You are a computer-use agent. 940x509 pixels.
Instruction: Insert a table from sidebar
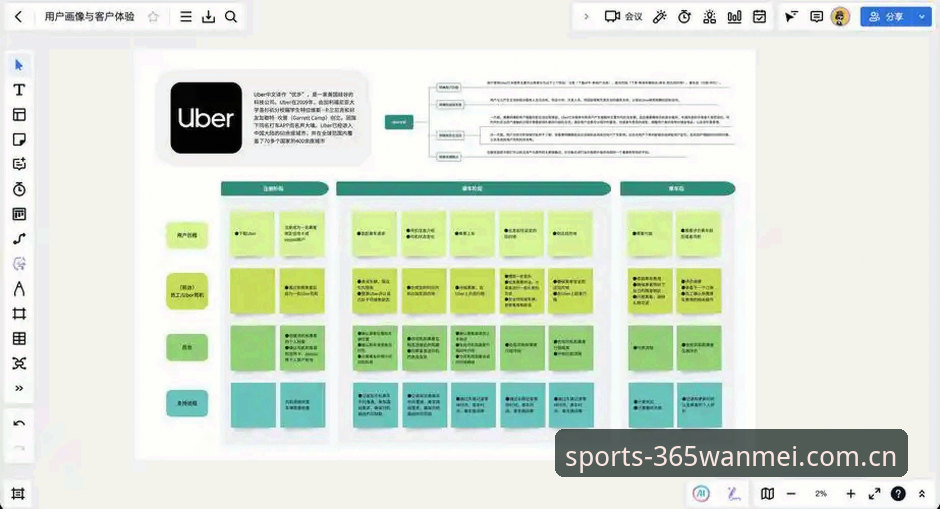point(19,339)
